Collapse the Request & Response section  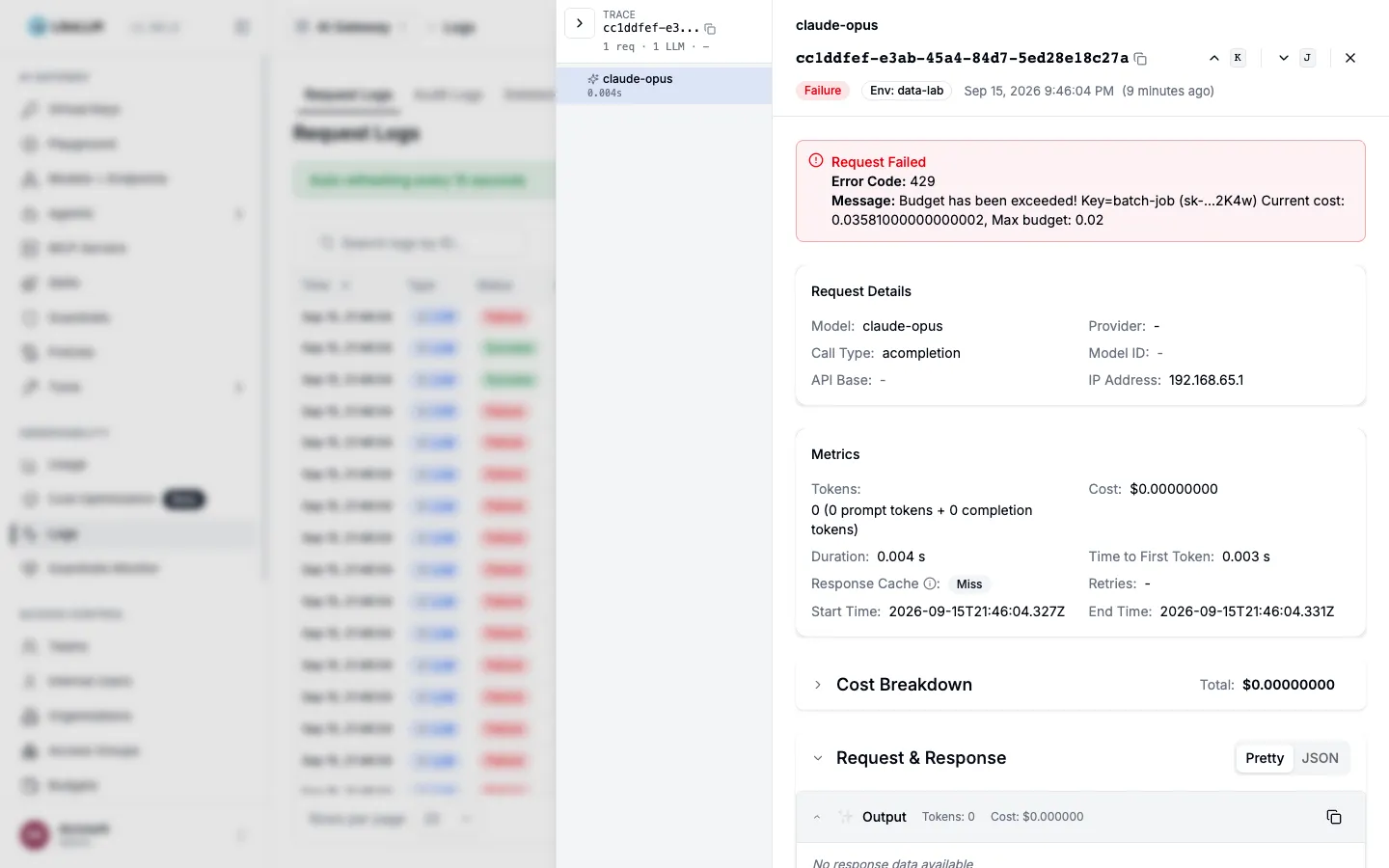pyautogui.click(x=818, y=758)
